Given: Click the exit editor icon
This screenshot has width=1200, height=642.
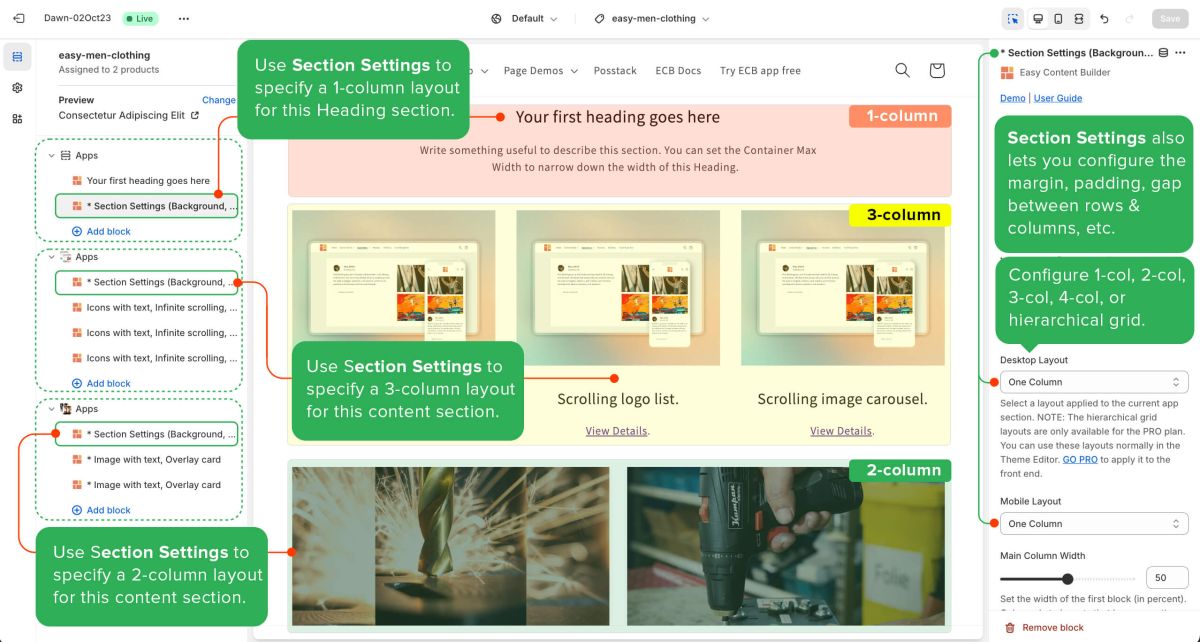Looking at the screenshot, I should pyautogui.click(x=18, y=18).
